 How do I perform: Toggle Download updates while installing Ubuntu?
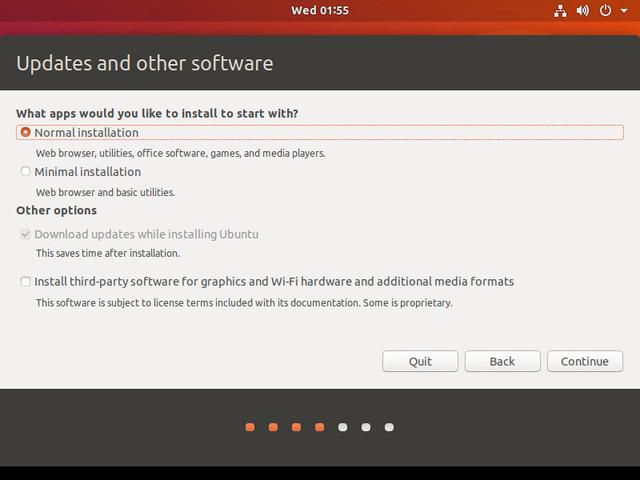click(25, 234)
